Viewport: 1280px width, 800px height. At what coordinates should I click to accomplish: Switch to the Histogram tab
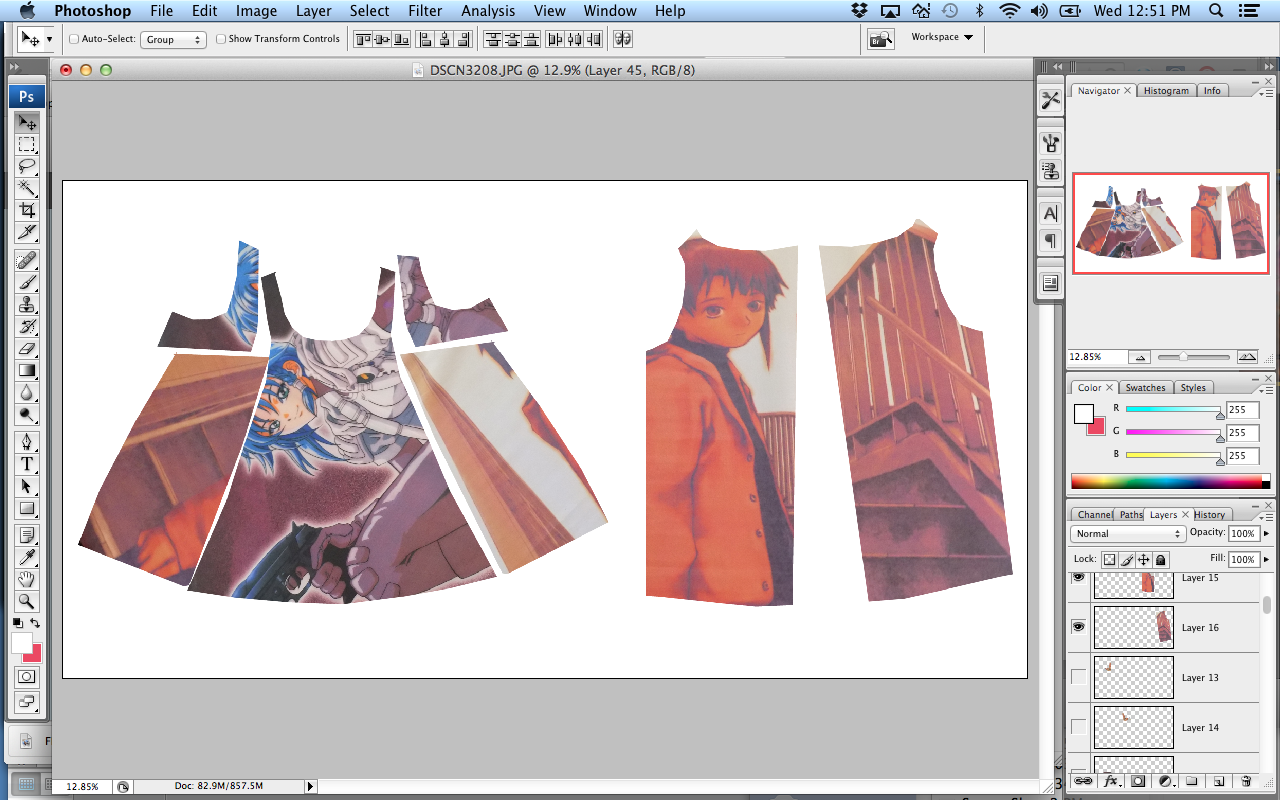(1166, 90)
